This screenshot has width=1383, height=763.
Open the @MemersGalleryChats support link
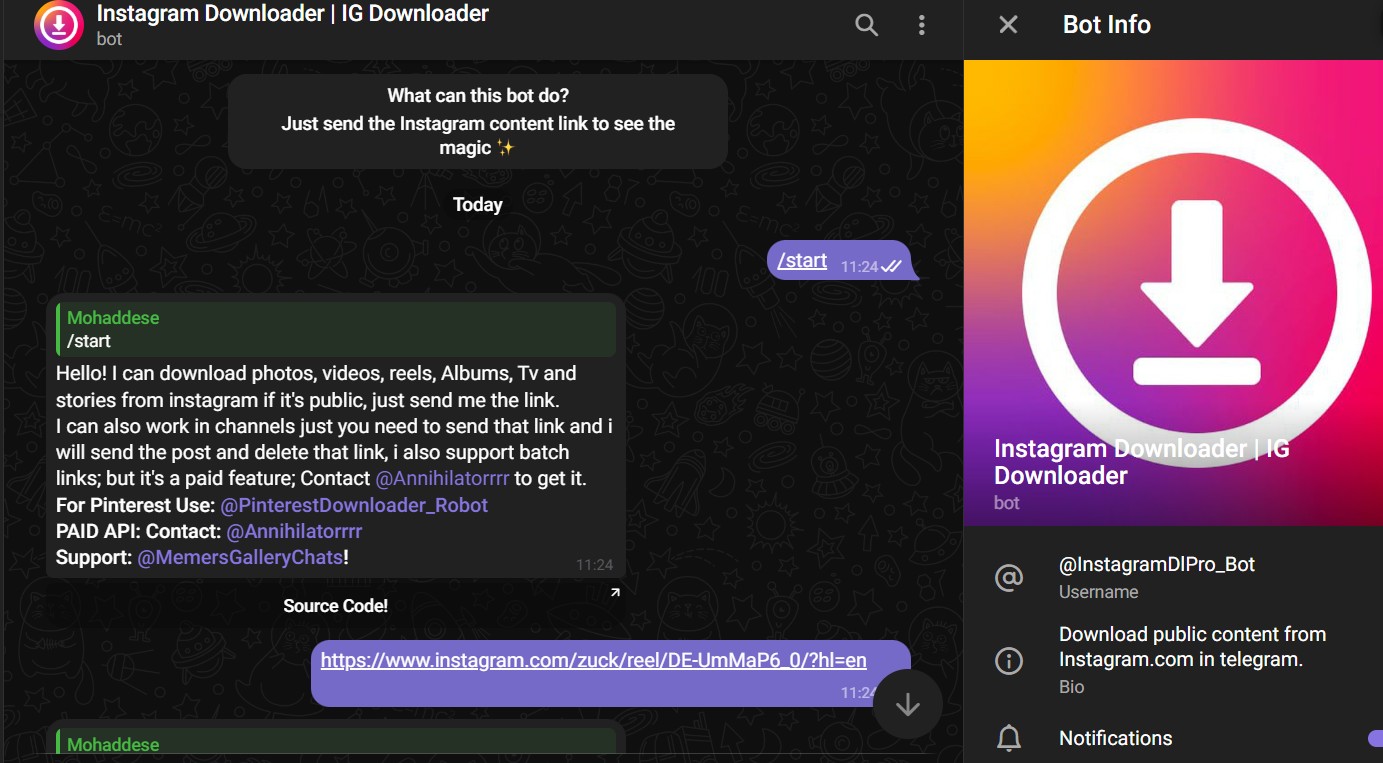[x=240, y=557]
